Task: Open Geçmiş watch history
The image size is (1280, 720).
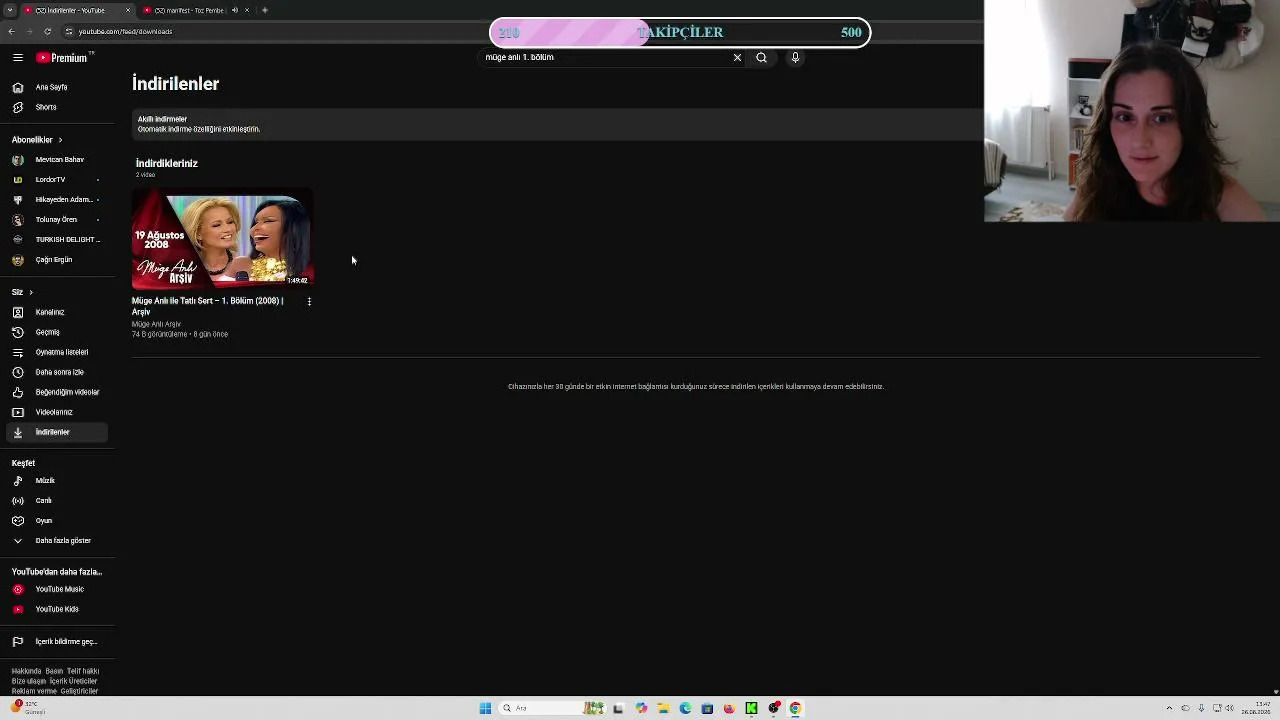Action: [57, 332]
